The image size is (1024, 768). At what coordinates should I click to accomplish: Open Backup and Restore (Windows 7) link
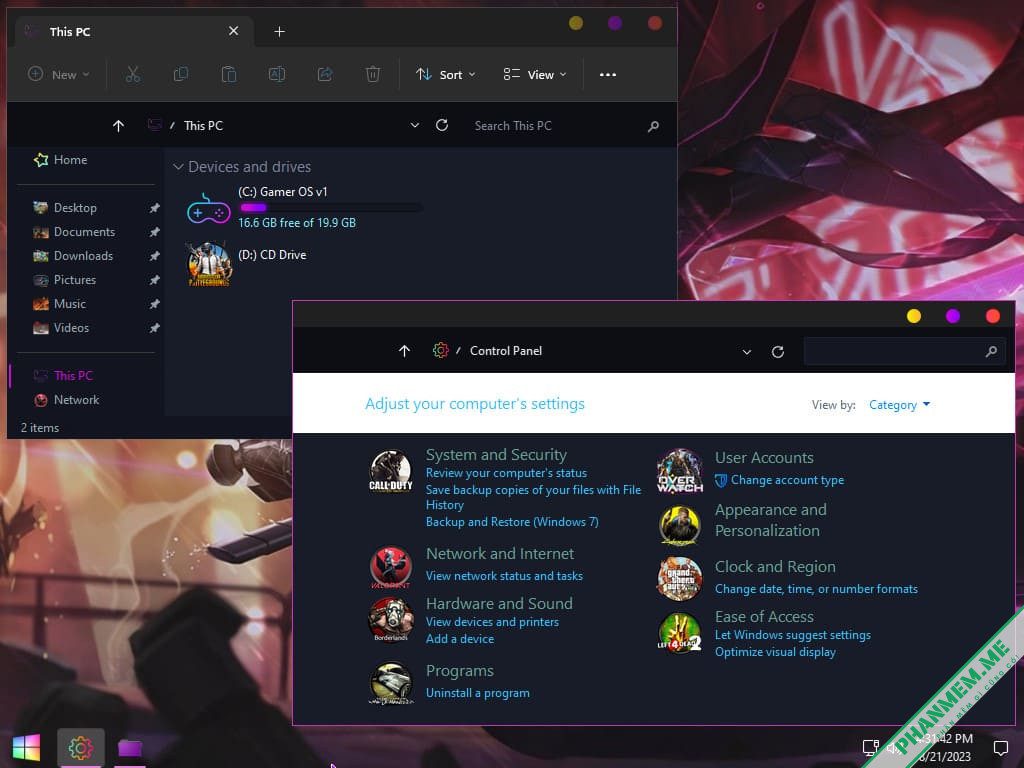(x=512, y=522)
